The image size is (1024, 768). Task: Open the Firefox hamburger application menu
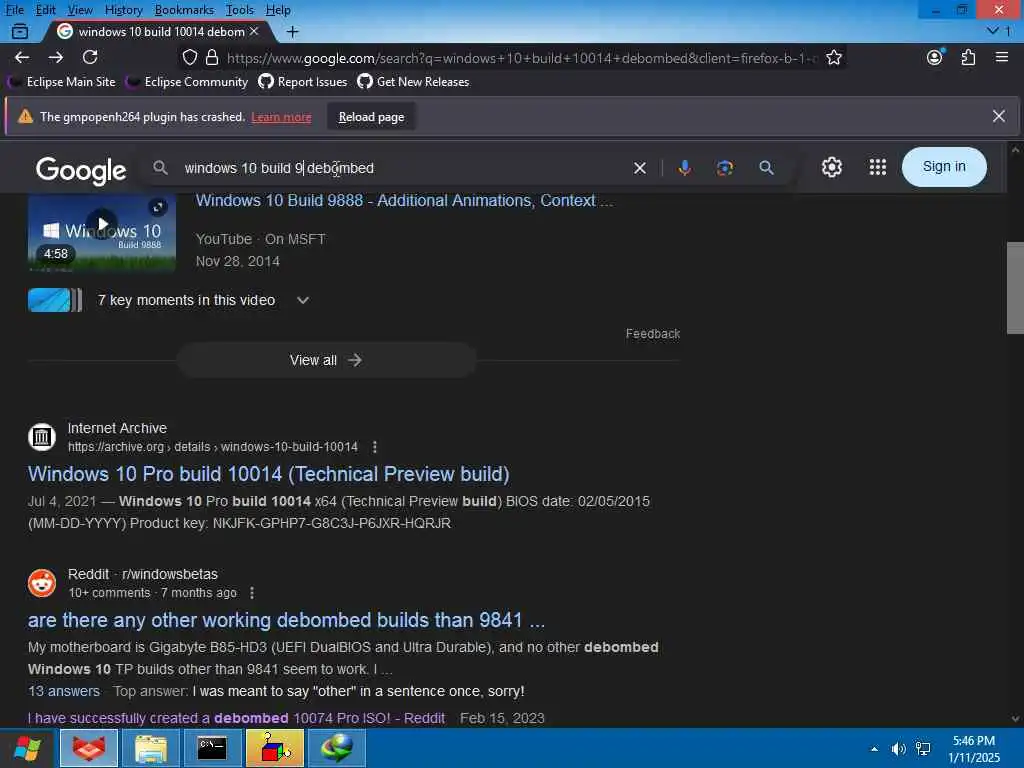point(1002,57)
